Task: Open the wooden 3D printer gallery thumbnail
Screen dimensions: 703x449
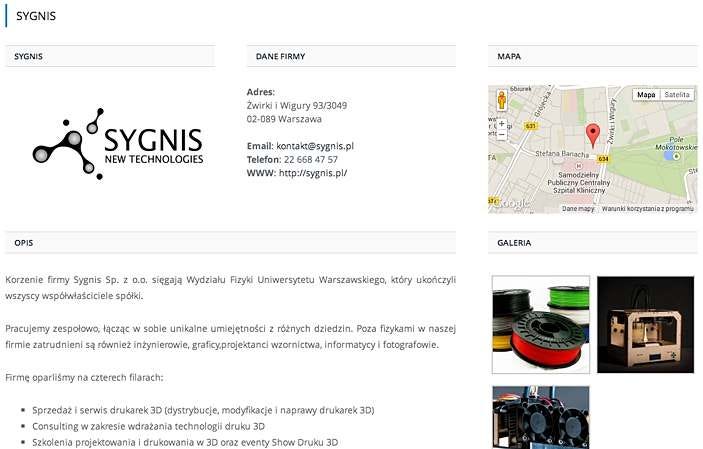Action: pyautogui.click(x=646, y=325)
